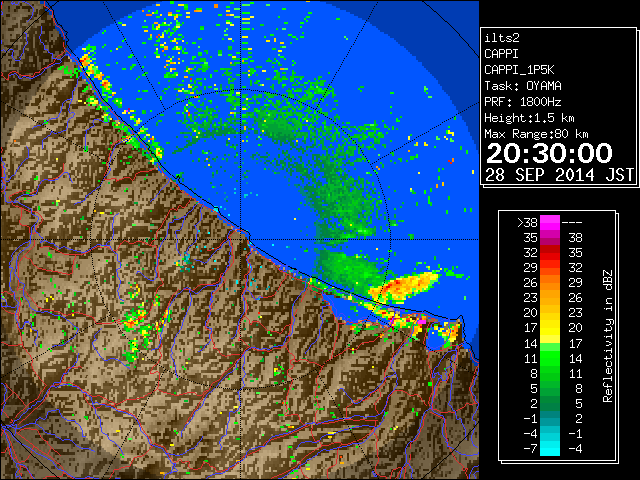Click the yellow legend swatch near 17
Image resolution: width=640 pixels, height=480 pixels.
[x=550, y=328]
